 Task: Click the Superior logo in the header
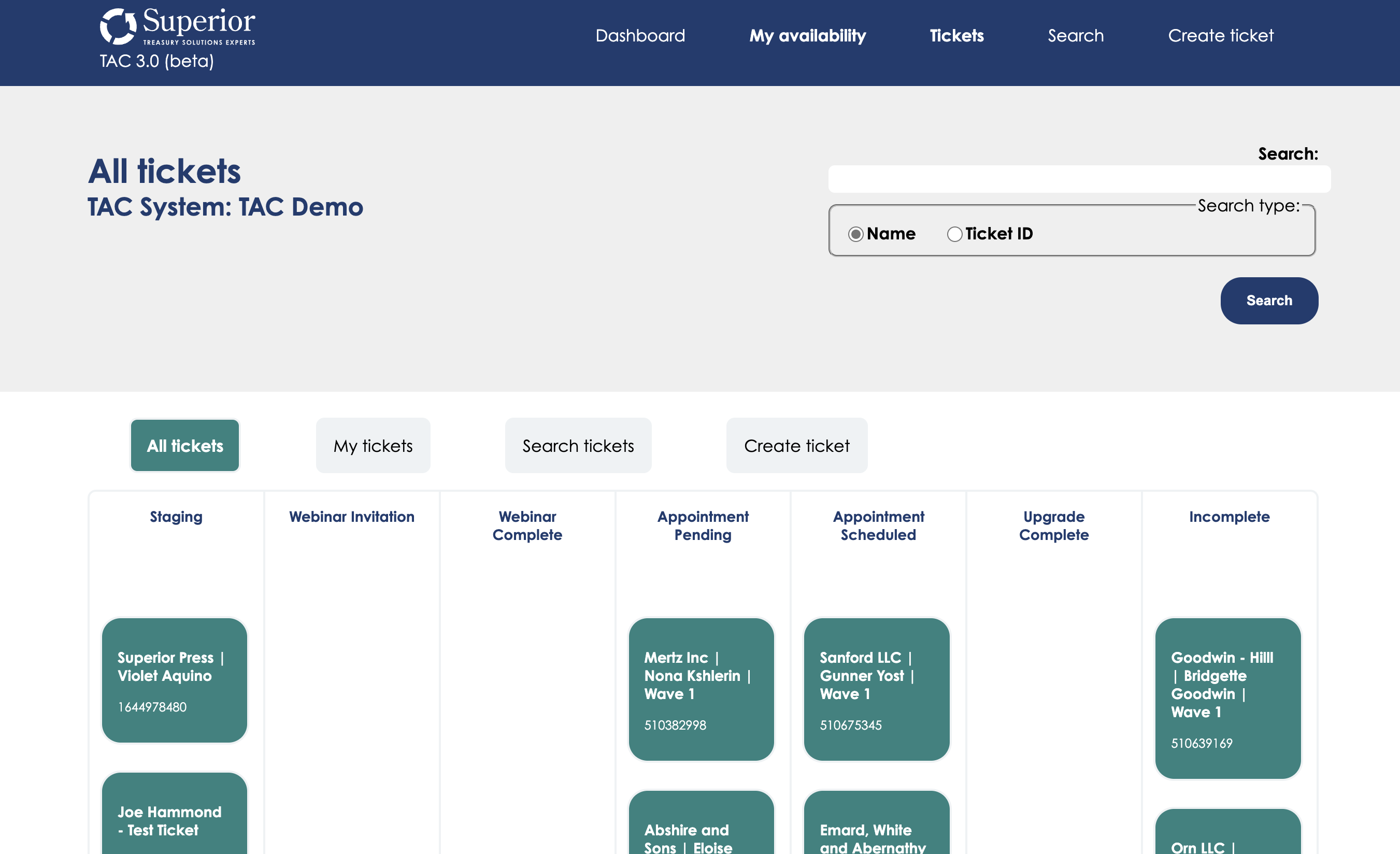[177, 26]
